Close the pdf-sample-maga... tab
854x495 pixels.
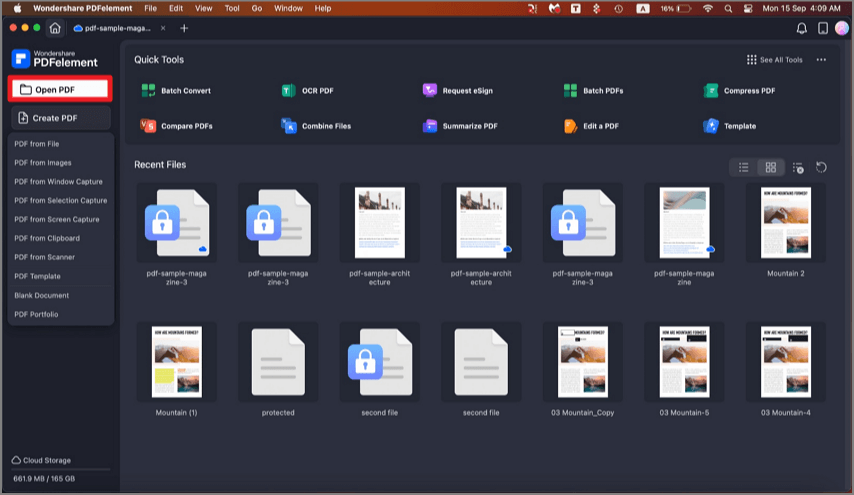(163, 28)
